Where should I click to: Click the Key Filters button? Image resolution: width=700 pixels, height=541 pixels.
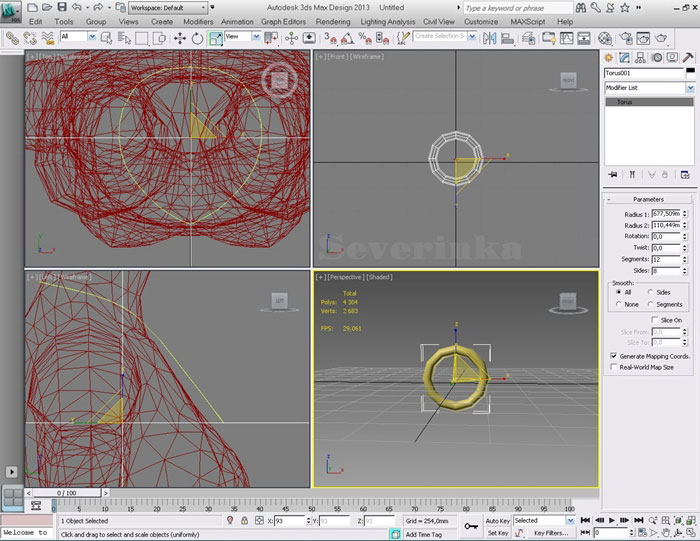click(x=551, y=533)
